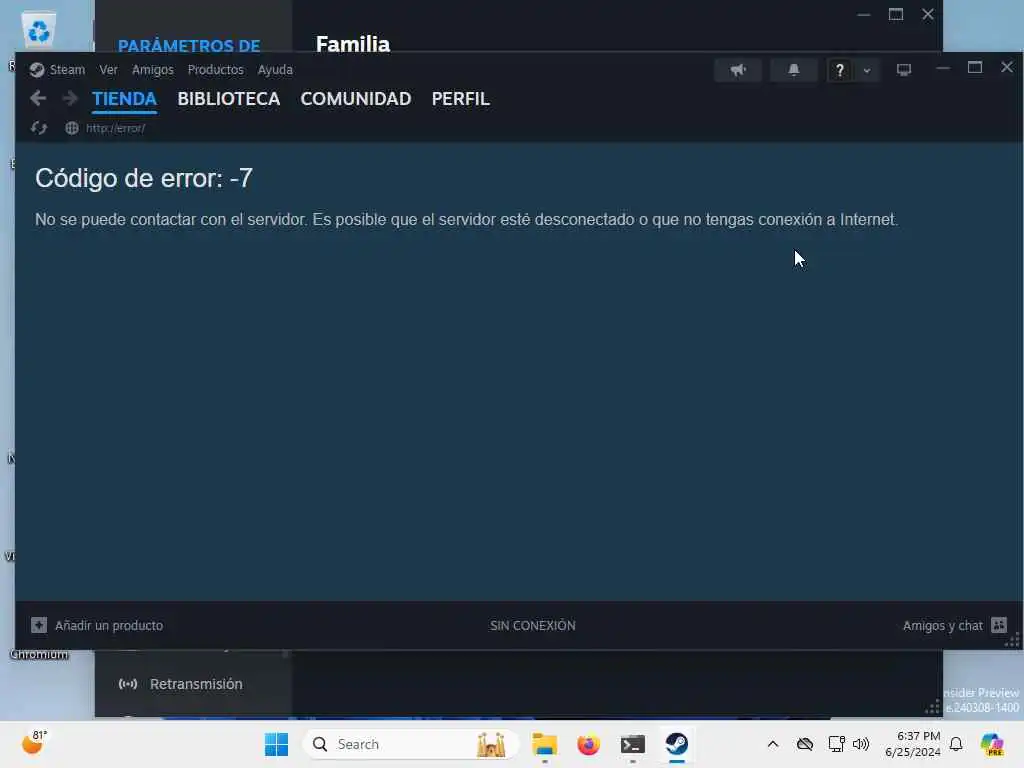
Task: Close the Steam window
Action: [1006, 67]
